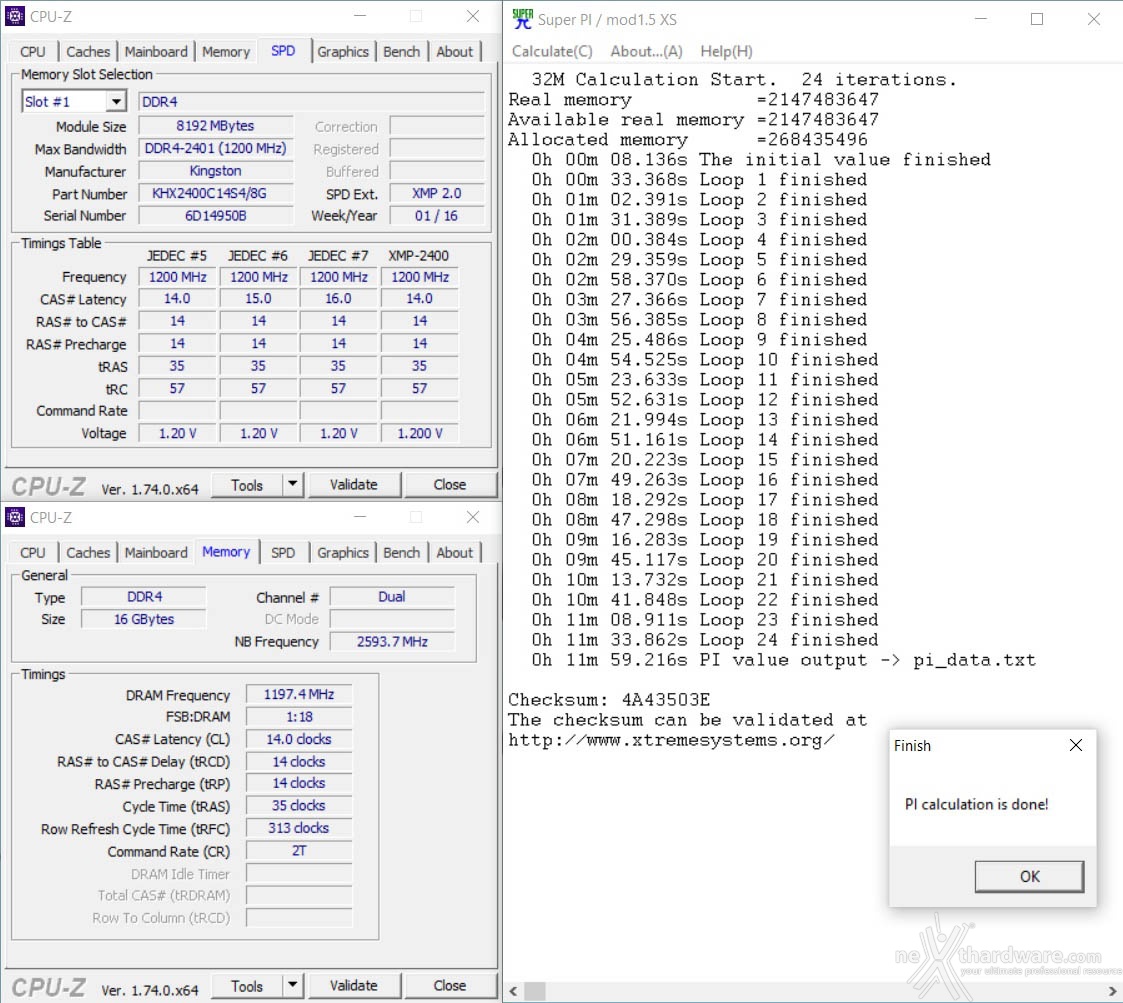Viewport: 1123px width, 1003px height.
Task: Open the Caches tab in top CPU-Z window
Action: 88,52
